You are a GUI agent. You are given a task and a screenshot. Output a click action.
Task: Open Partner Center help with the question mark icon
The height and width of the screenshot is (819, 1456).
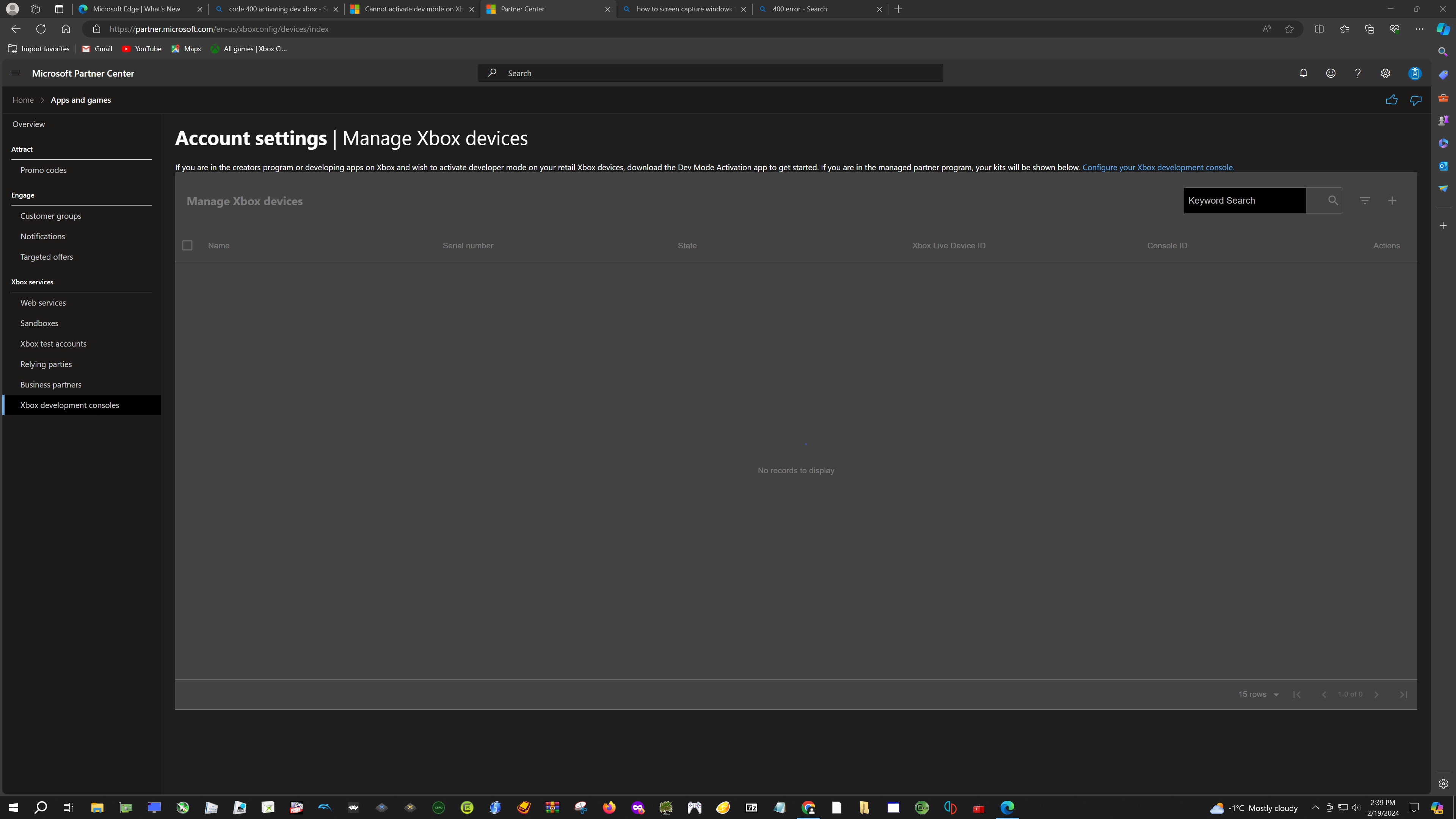click(x=1358, y=73)
